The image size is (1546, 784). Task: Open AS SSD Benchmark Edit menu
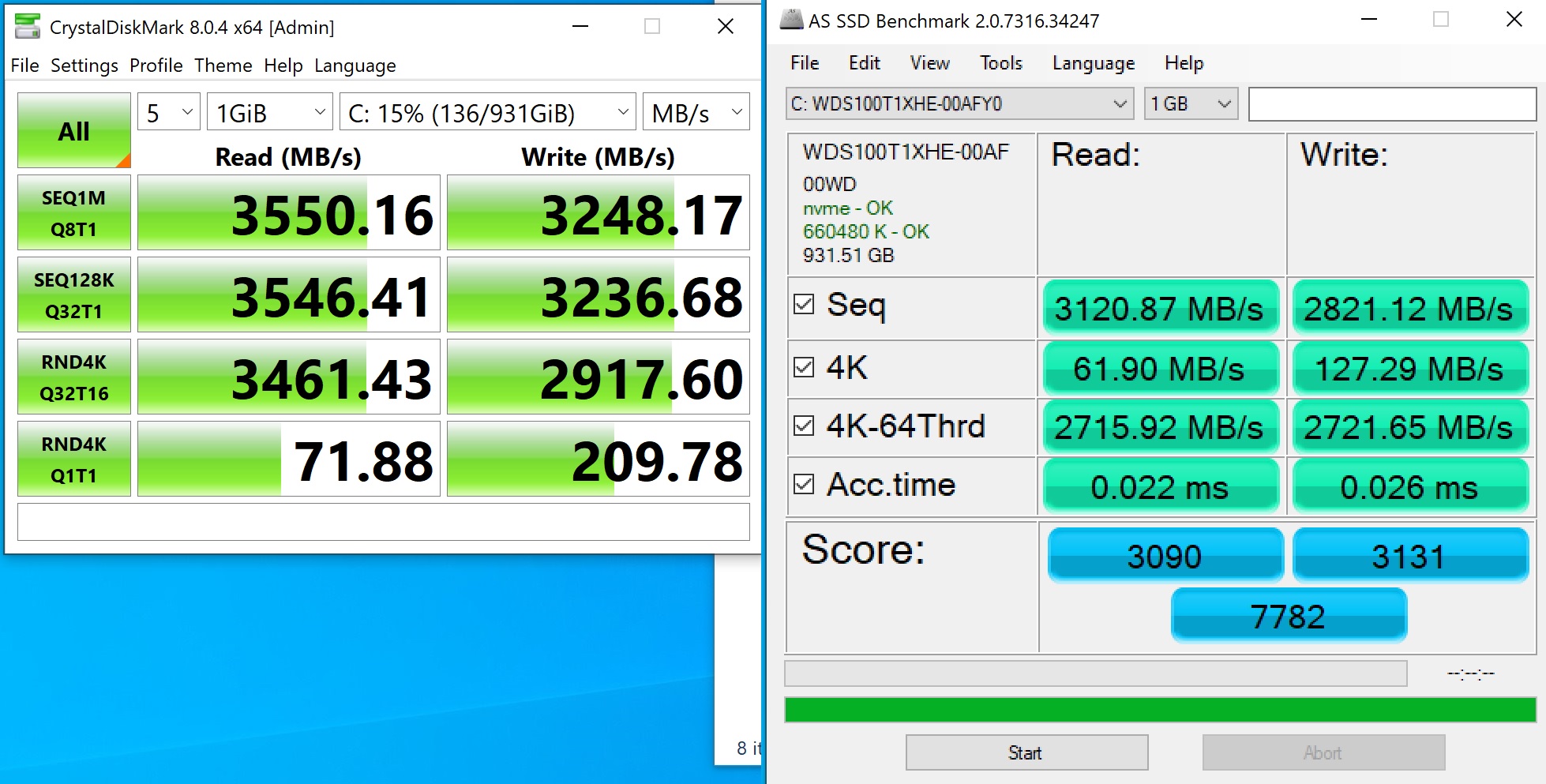tap(865, 63)
